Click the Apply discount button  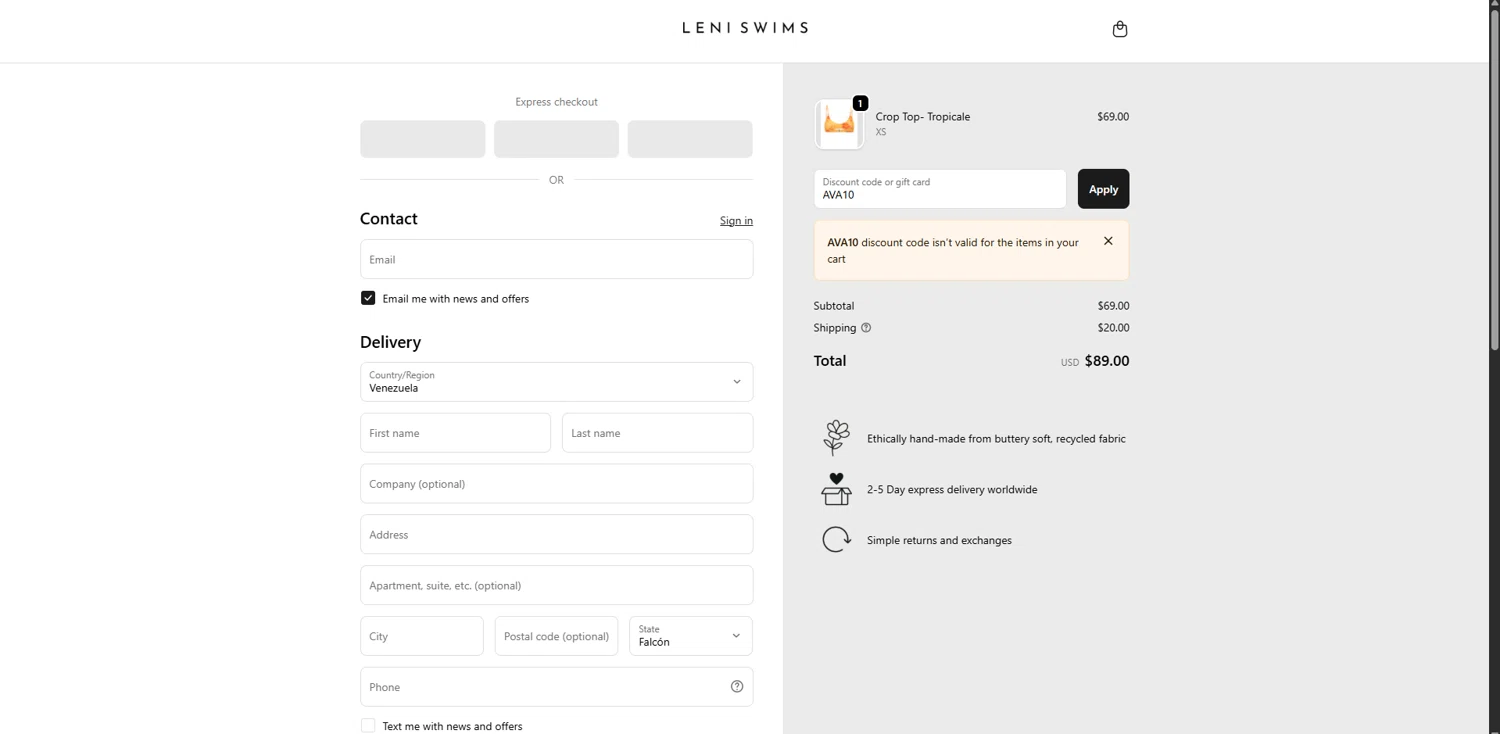(x=1103, y=189)
